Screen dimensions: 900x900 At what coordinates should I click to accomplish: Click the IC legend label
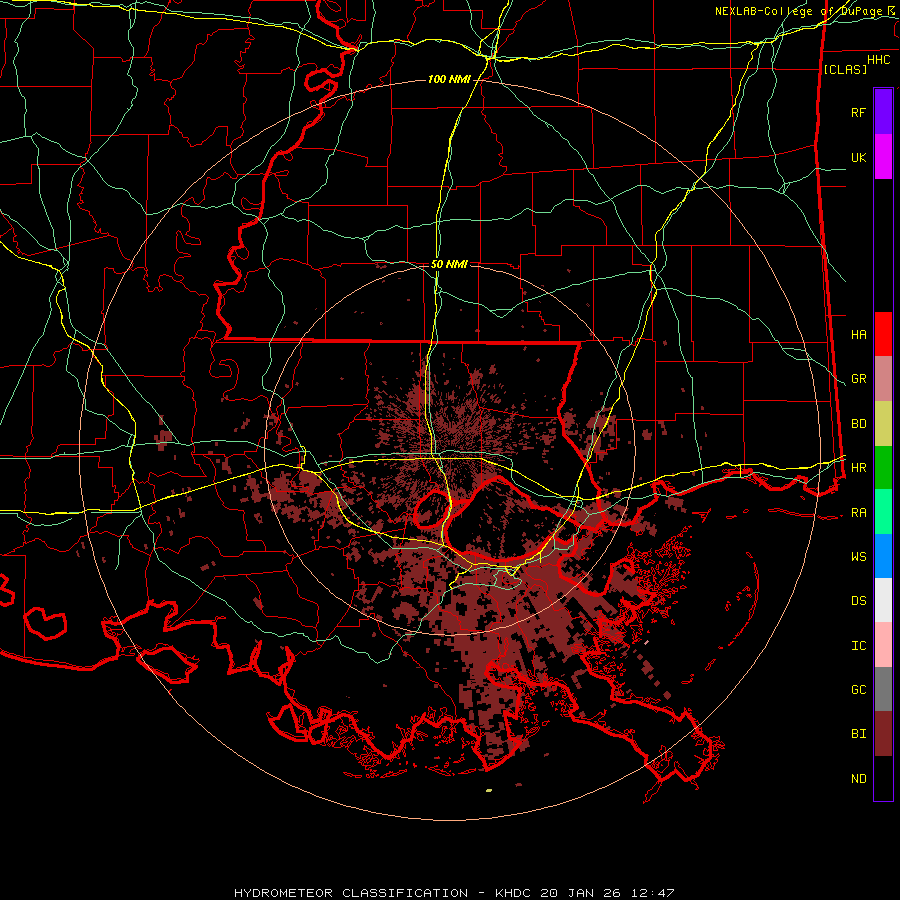[x=859, y=646]
